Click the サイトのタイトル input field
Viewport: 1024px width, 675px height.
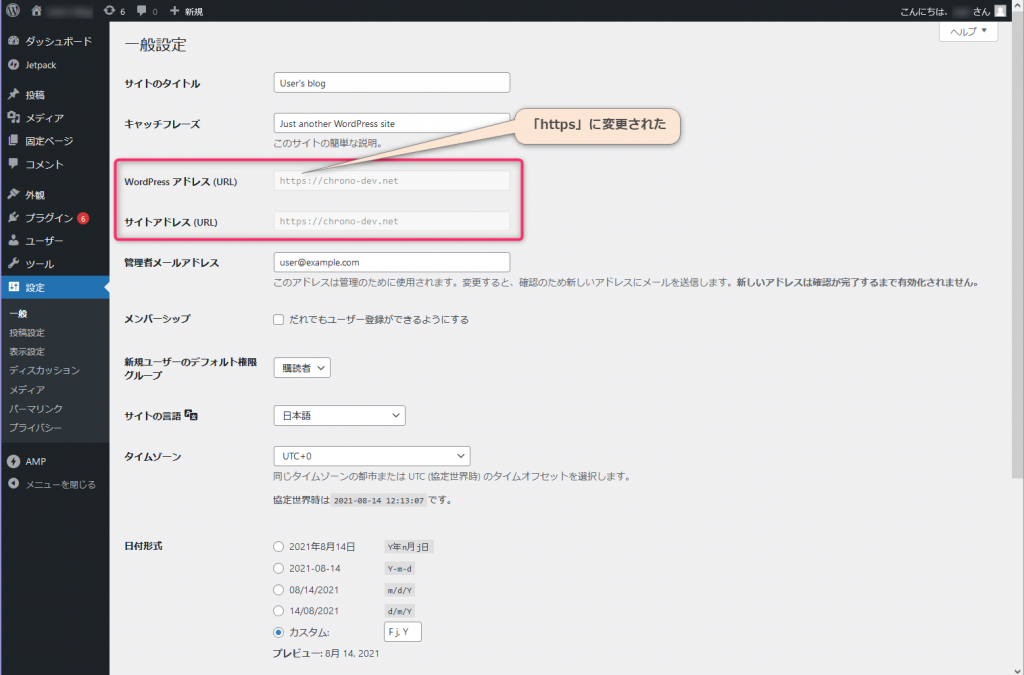(391, 83)
